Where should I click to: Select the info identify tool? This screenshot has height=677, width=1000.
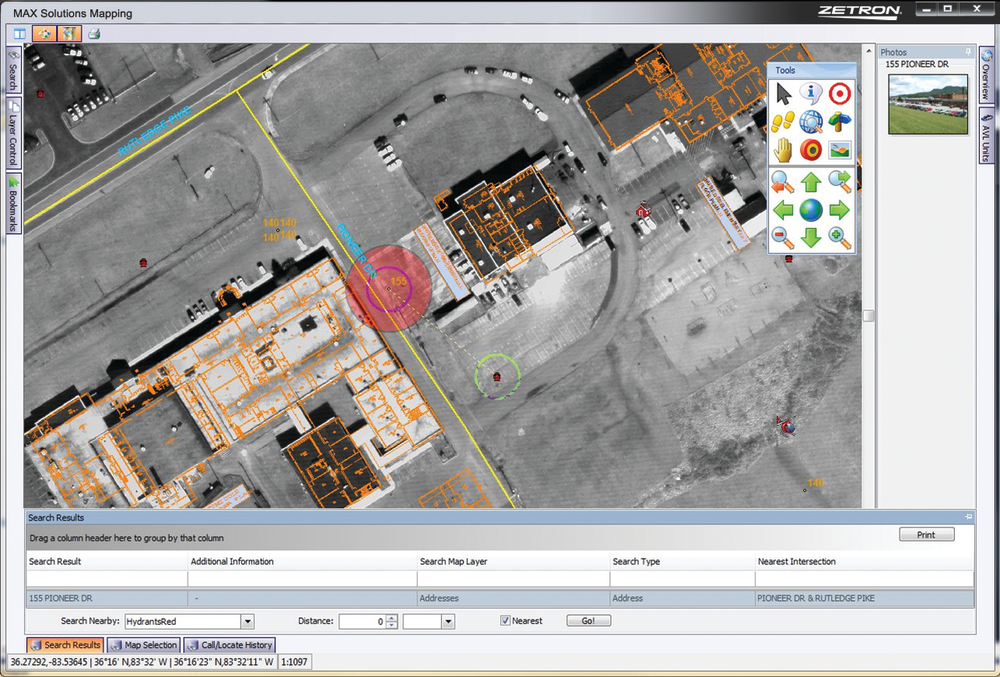tap(810, 93)
